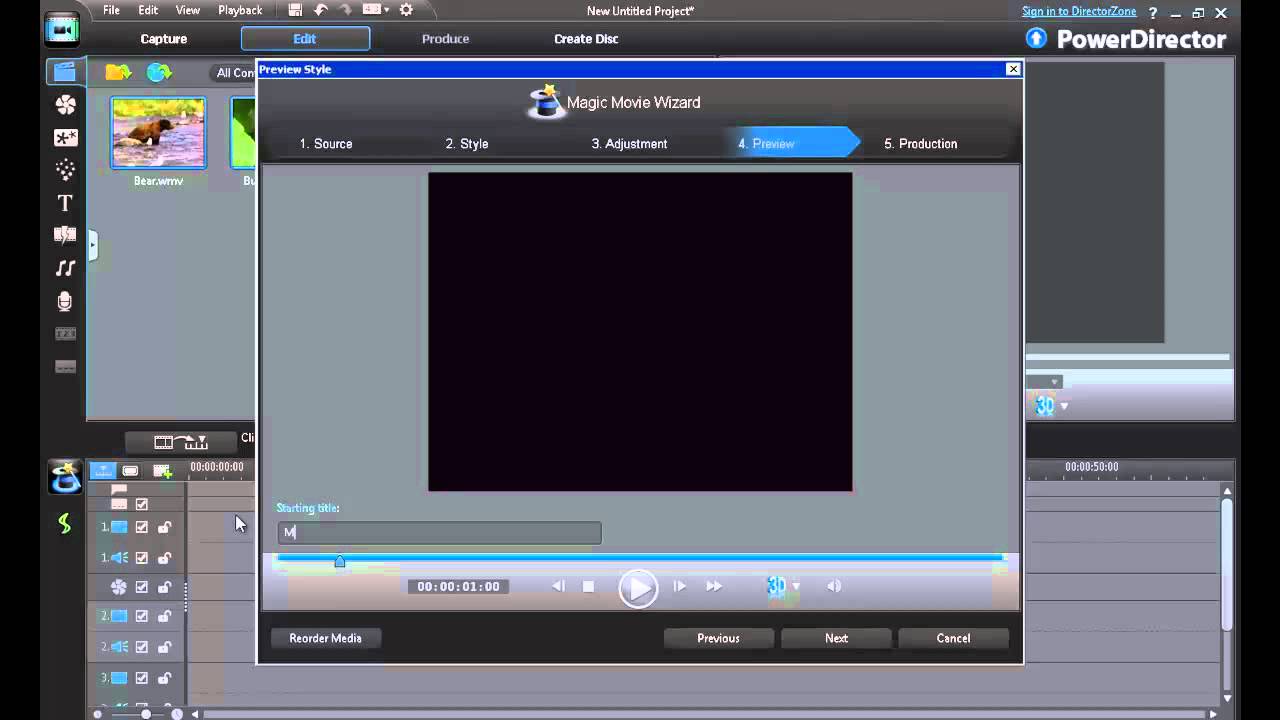Open the Particle Room icon

tap(65, 170)
